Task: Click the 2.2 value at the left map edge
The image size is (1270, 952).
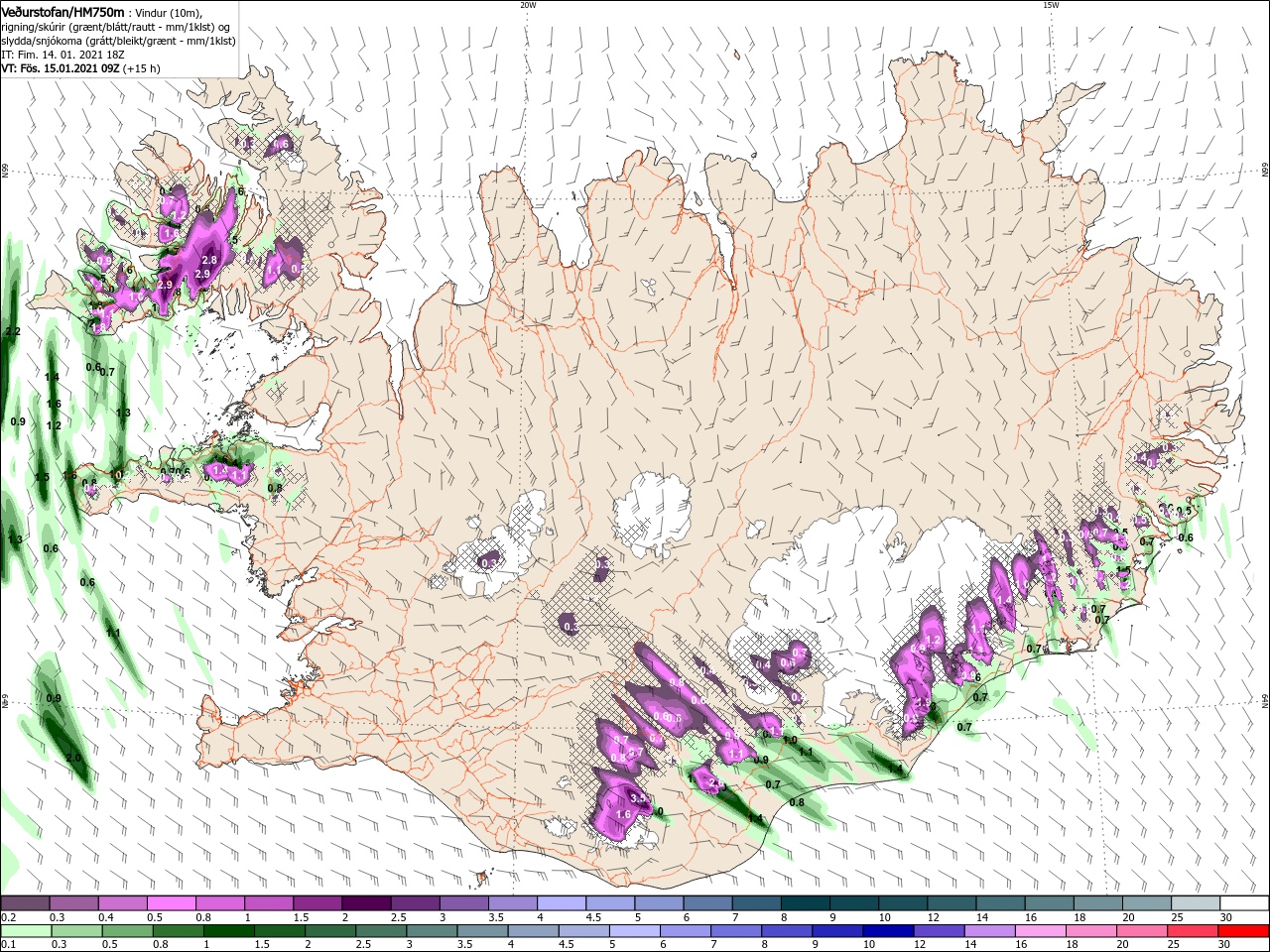Action: pyautogui.click(x=13, y=331)
